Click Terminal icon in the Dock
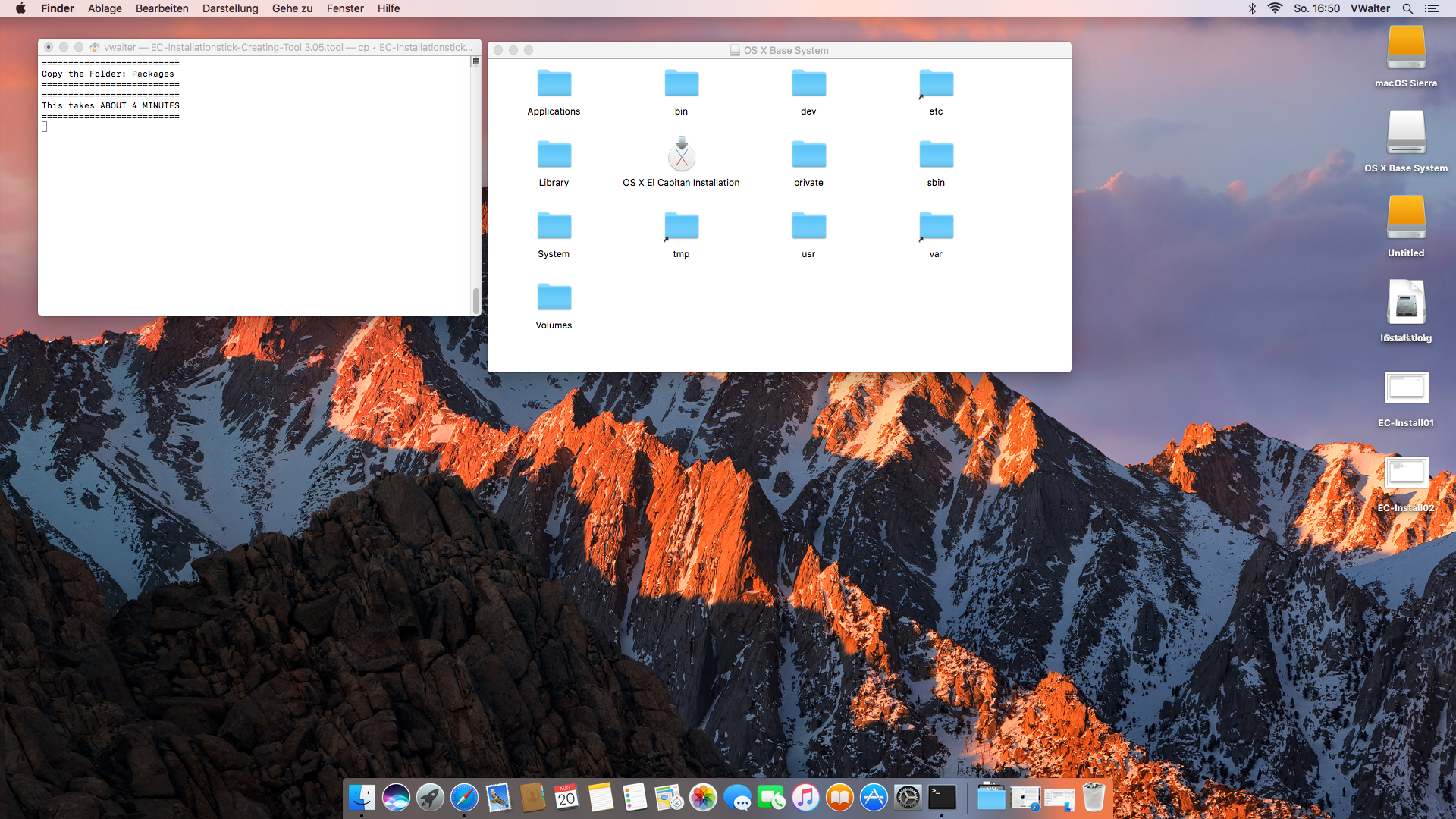1456x819 pixels. point(942,798)
